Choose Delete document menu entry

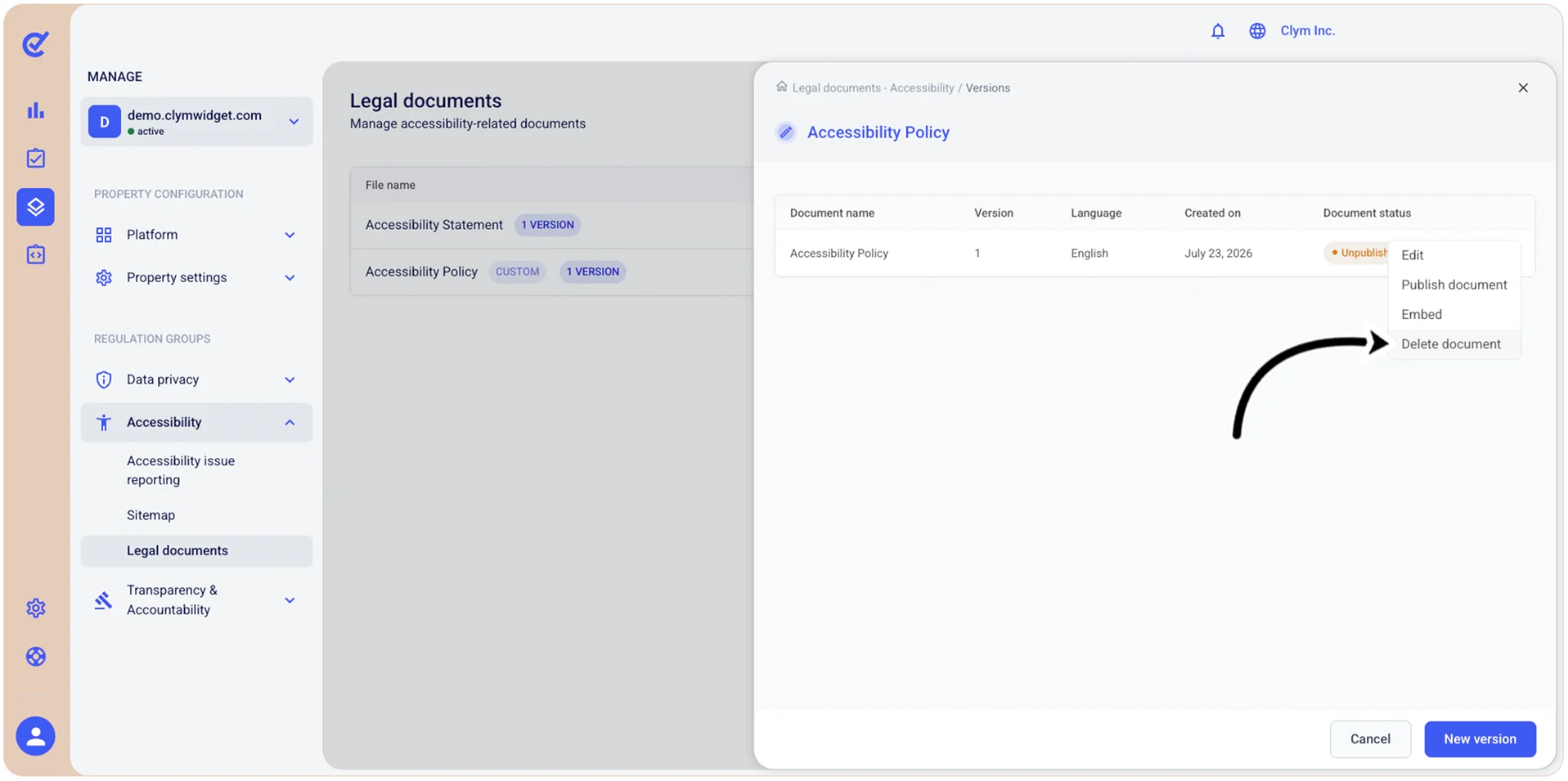1454,344
